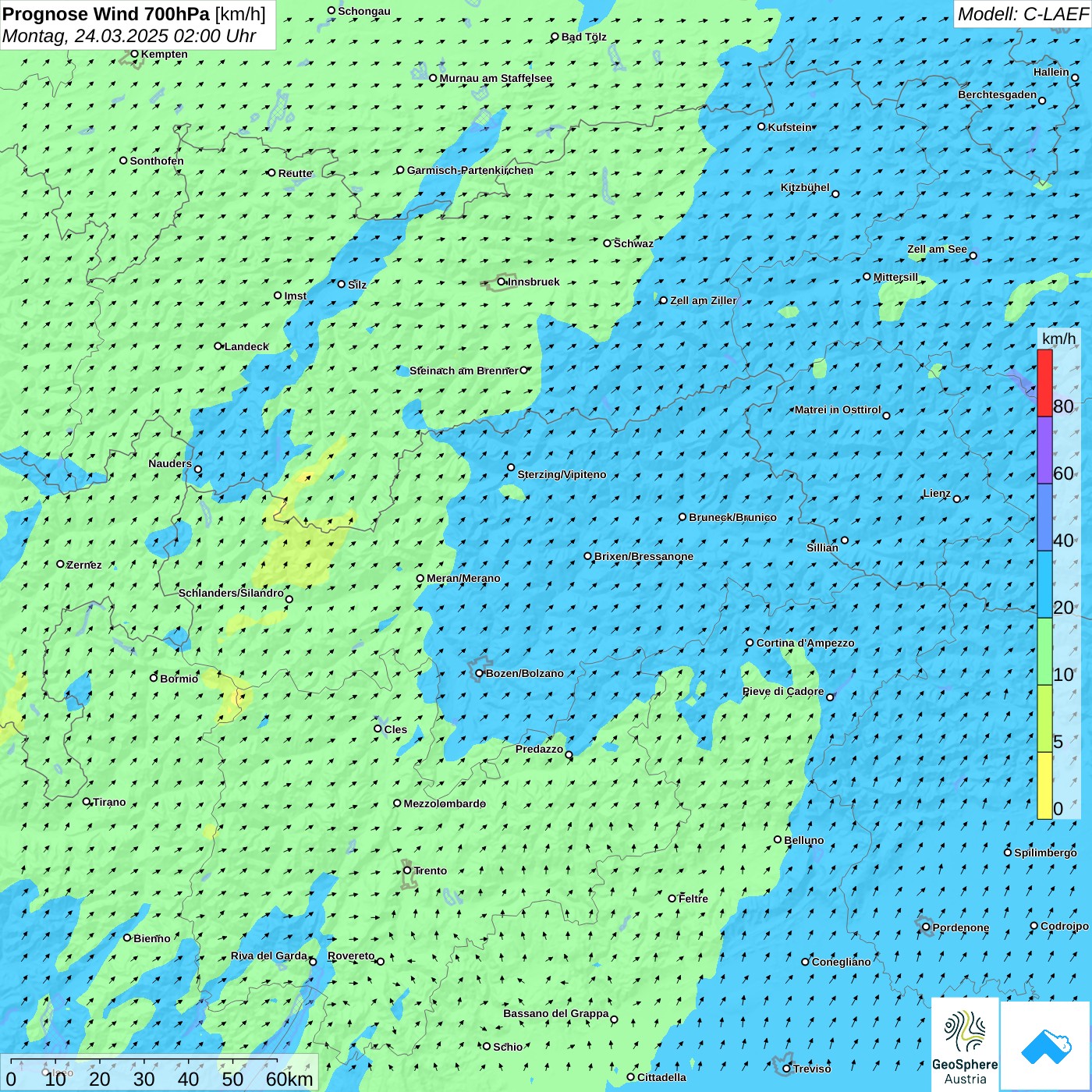Select the Garmisch-Partenkirchen marker
Image resolution: width=1092 pixels, height=1092 pixels.
coord(400,170)
